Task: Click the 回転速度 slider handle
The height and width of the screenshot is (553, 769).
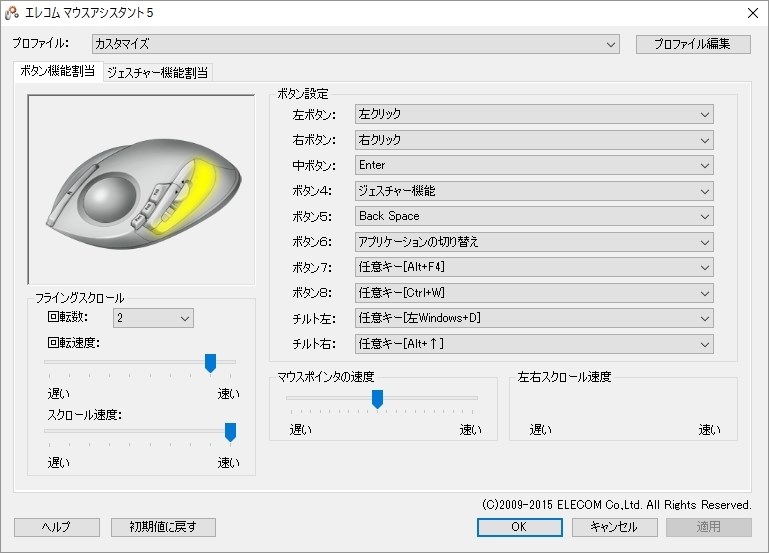Action: (210, 363)
